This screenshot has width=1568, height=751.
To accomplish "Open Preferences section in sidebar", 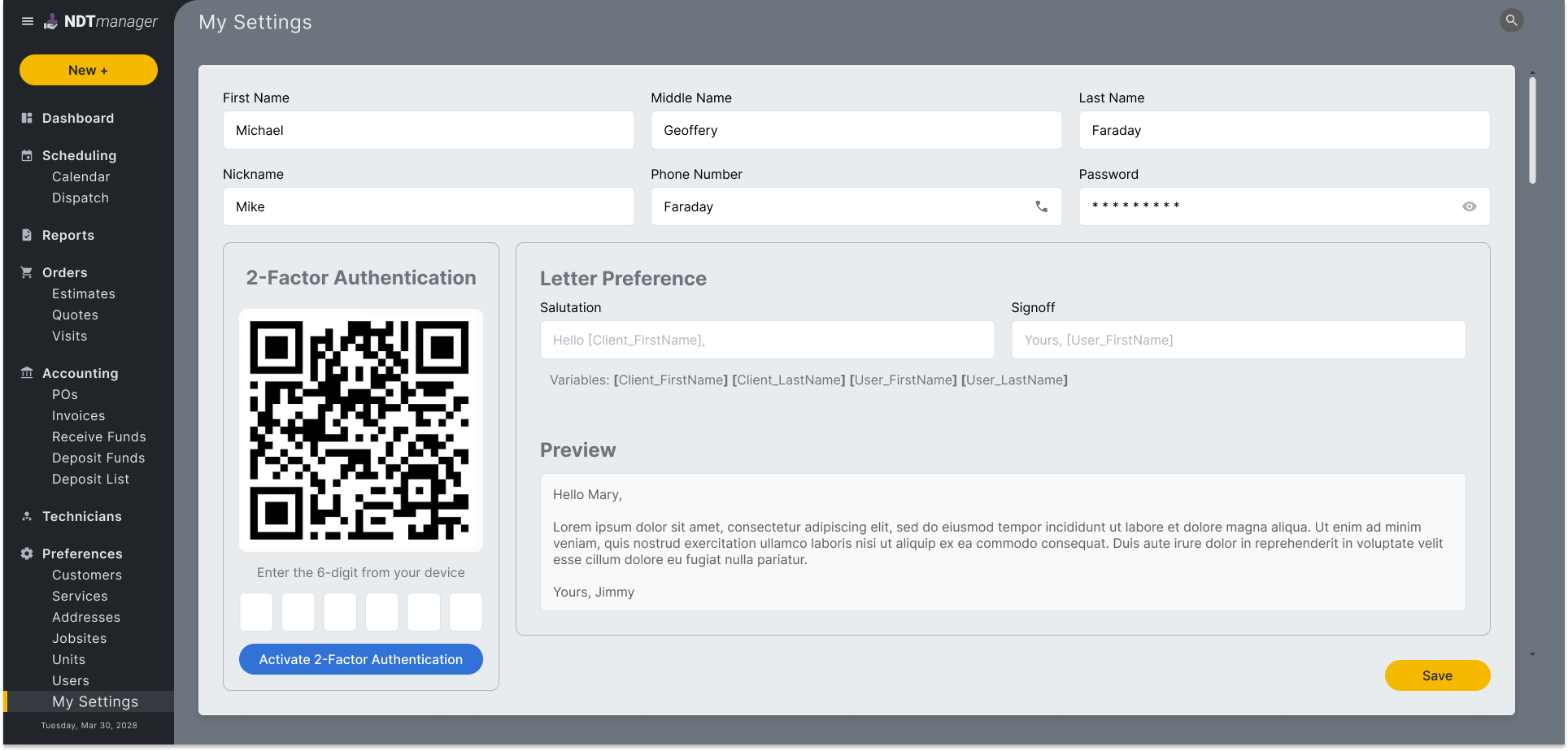I will pos(82,553).
